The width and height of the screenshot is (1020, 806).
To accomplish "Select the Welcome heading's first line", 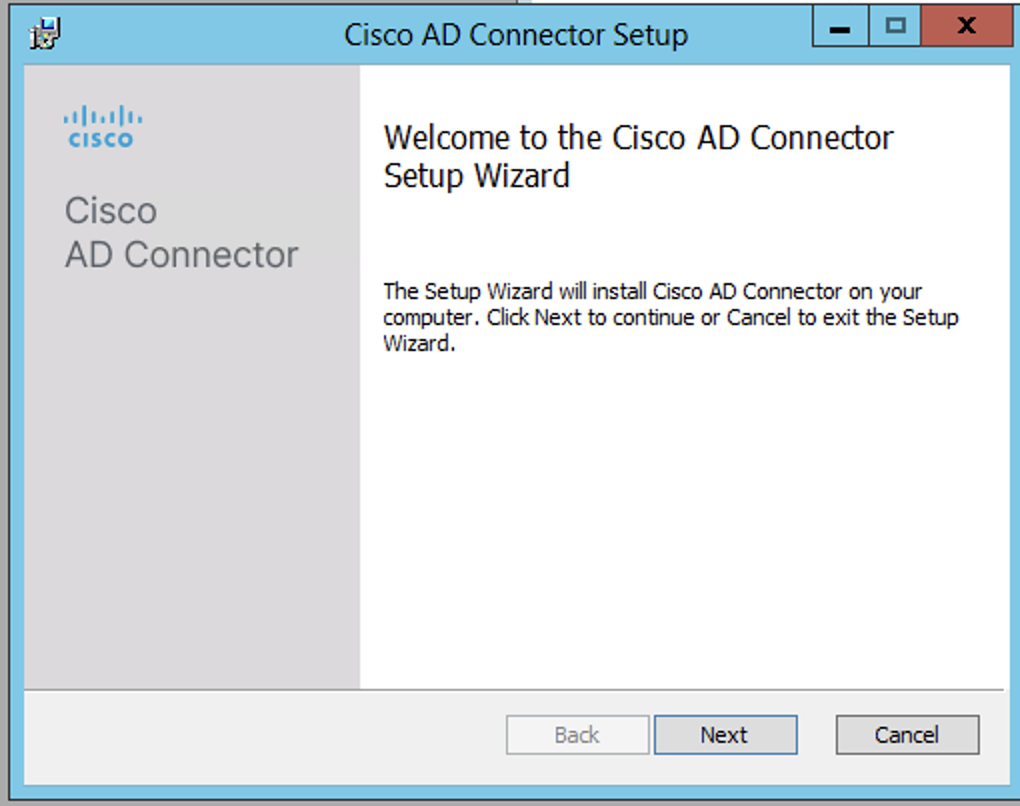I will (x=638, y=138).
